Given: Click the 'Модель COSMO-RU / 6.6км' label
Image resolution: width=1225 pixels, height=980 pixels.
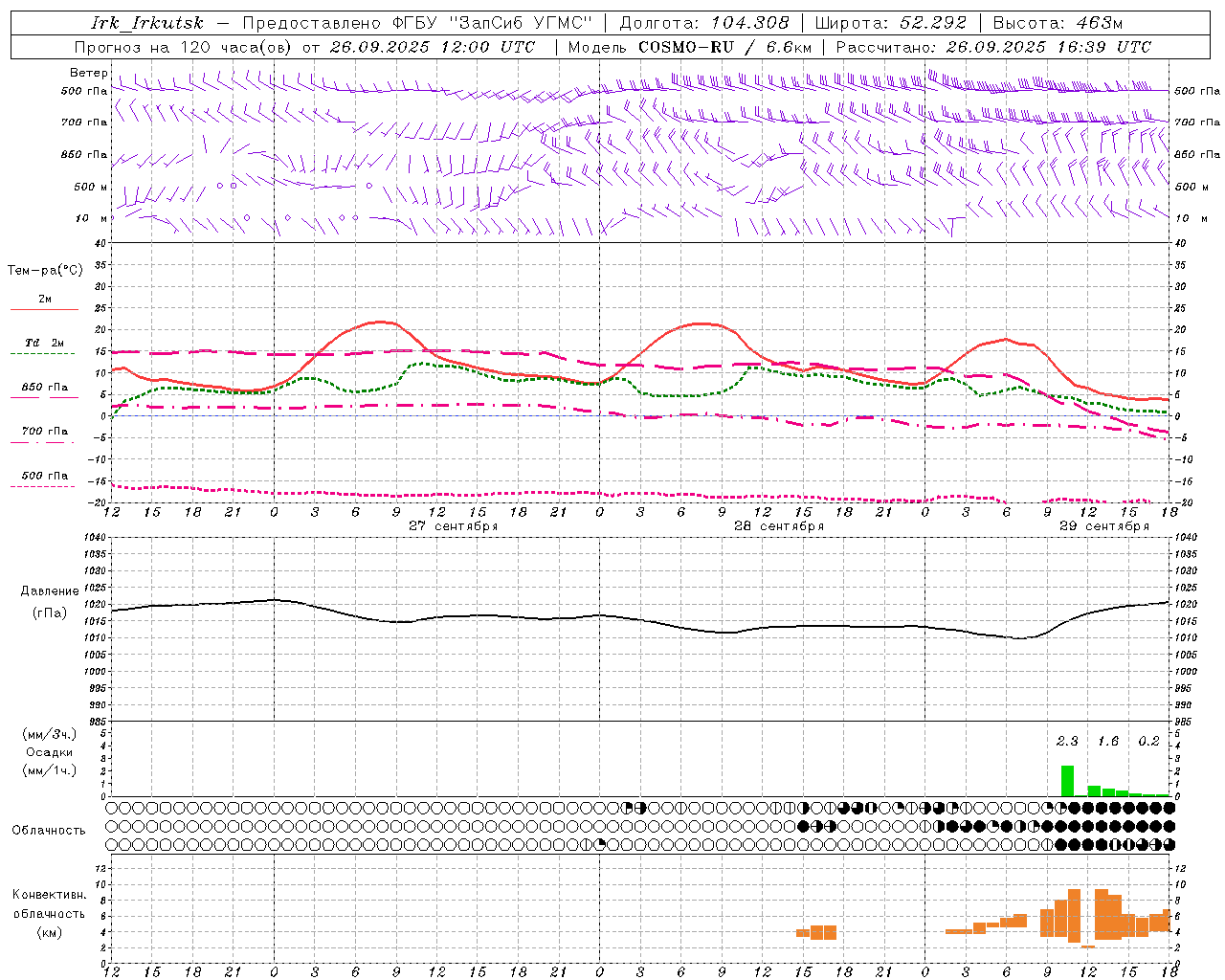Looking at the screenshot, I should click(x=690, y=47).
